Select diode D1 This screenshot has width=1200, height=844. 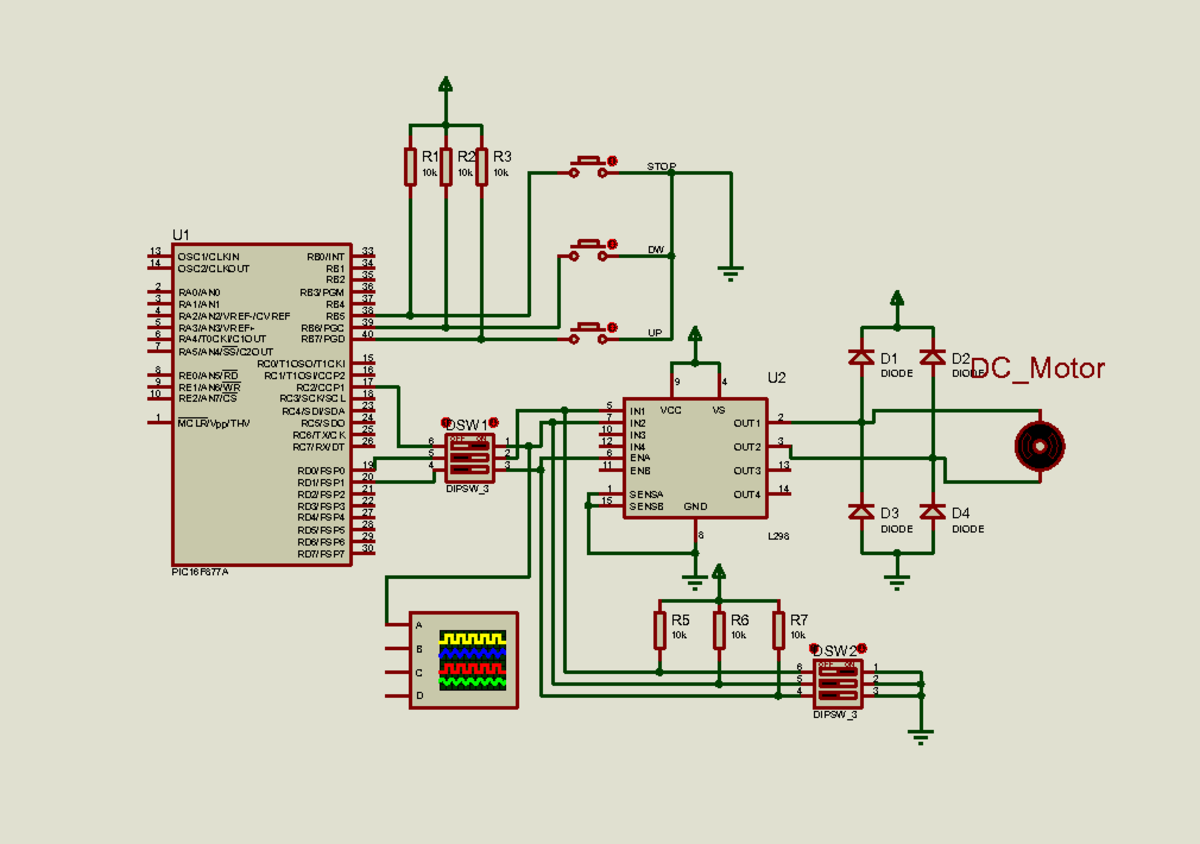863,355
